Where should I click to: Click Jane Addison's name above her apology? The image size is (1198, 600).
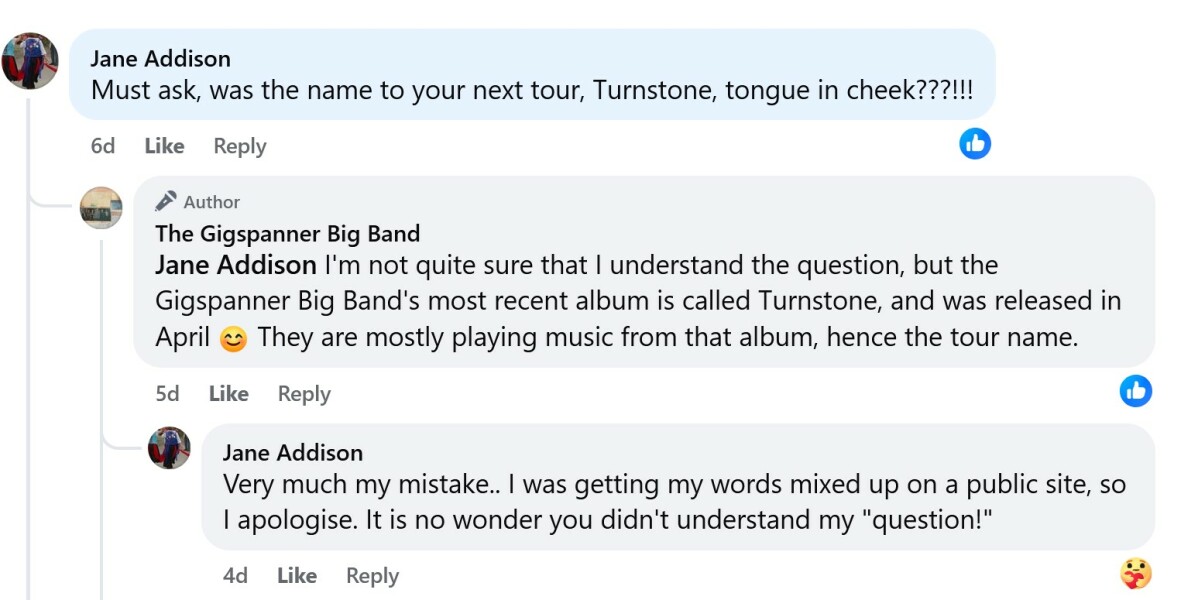point(292,453)
